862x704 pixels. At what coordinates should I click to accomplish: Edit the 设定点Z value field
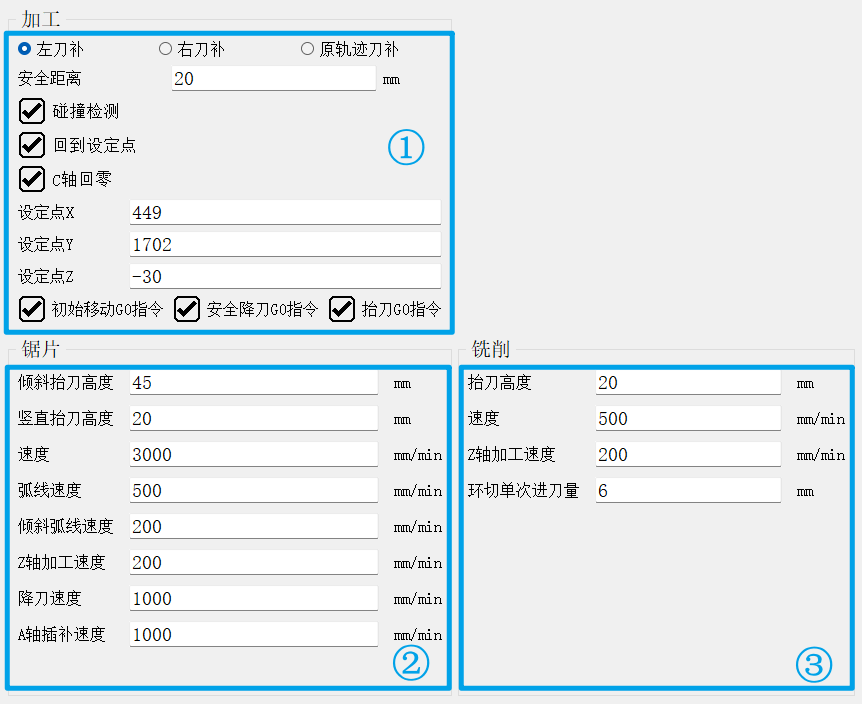[284, 277]
